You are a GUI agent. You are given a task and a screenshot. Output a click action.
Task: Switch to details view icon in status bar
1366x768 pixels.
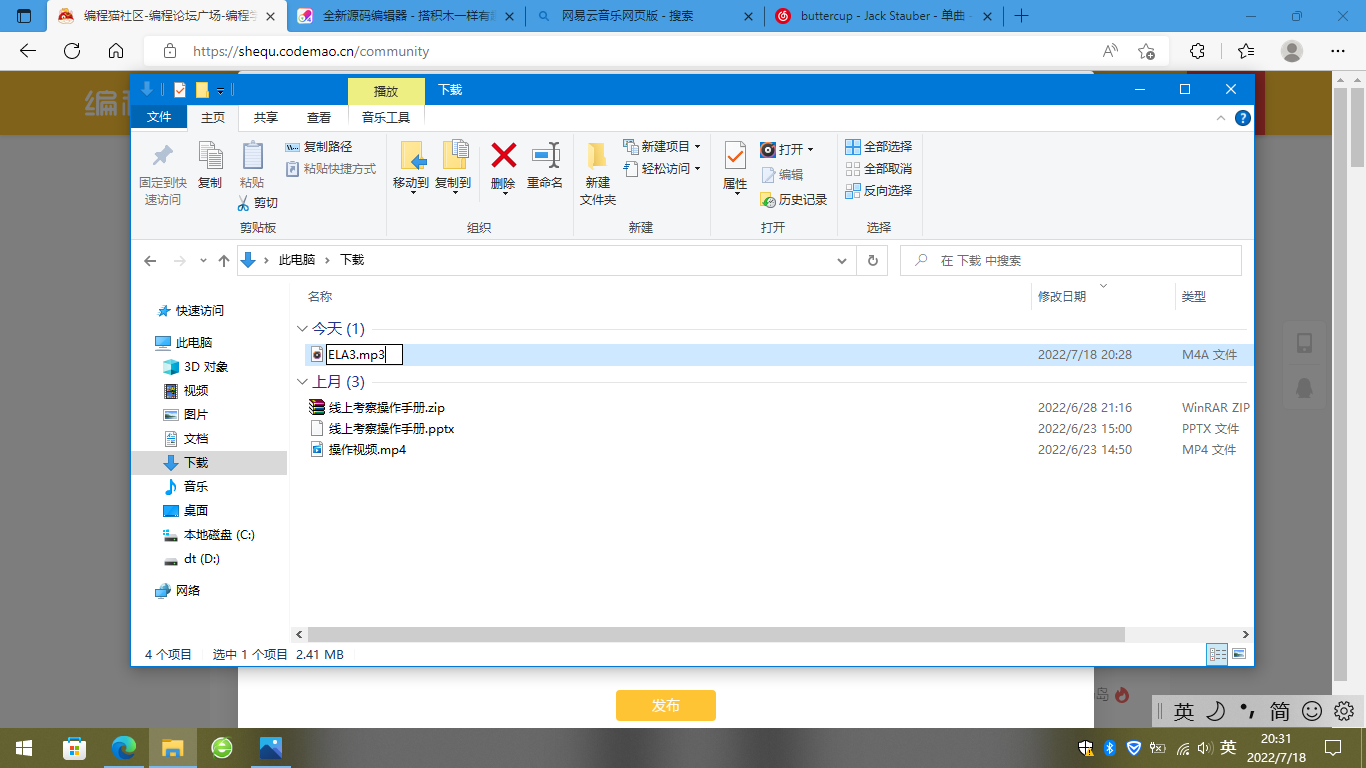point(1217,654)
